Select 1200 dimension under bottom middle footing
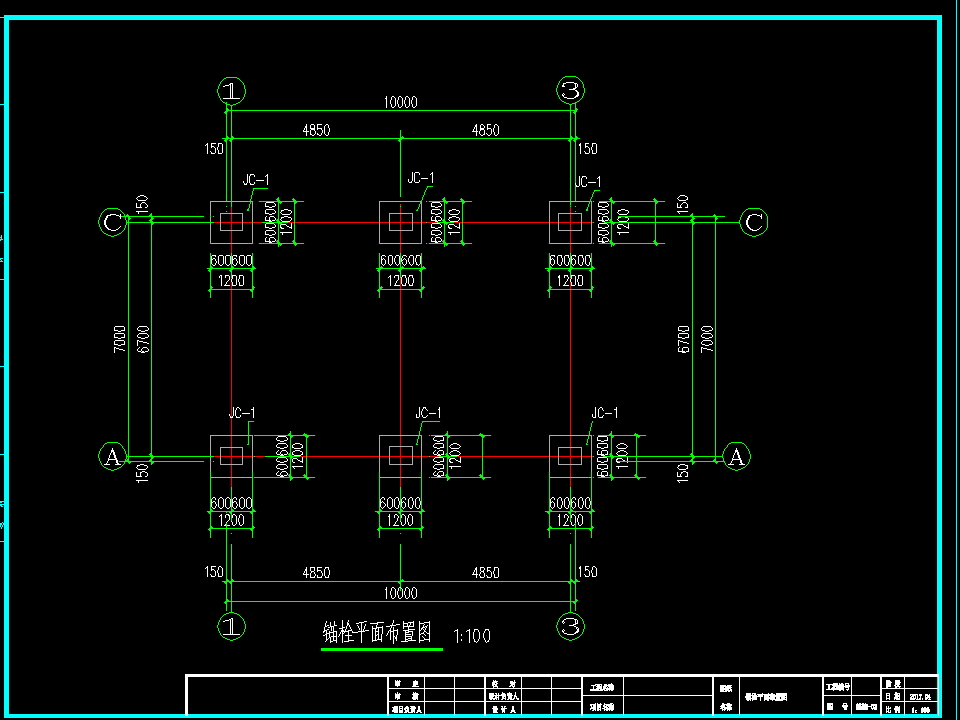The width and height of the screenshot is (960, 720). (400, 521)
